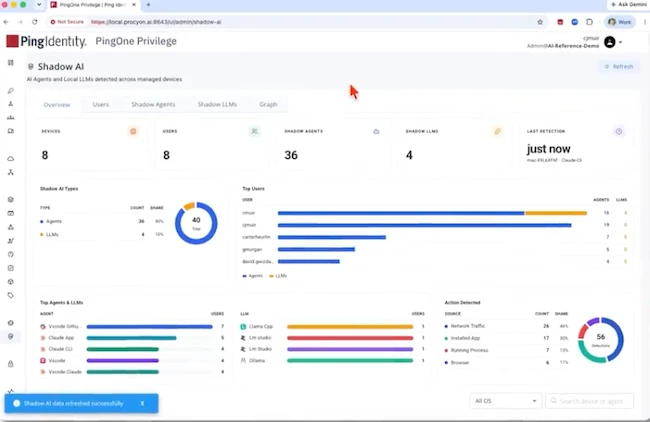650x422 pixels.
Task: Open the browser extensions puzzle icon
Action: click(589, 22)
